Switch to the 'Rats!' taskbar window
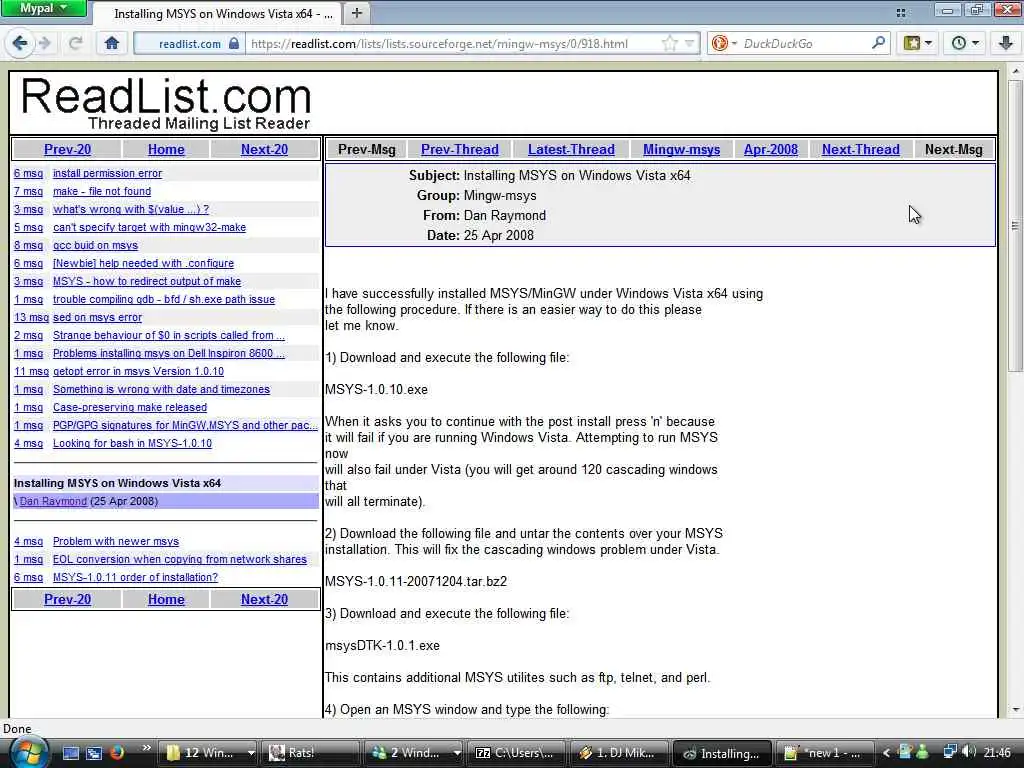Image resolution: width=1024 pixels, height=768 pixels. (x=311, y=753)
